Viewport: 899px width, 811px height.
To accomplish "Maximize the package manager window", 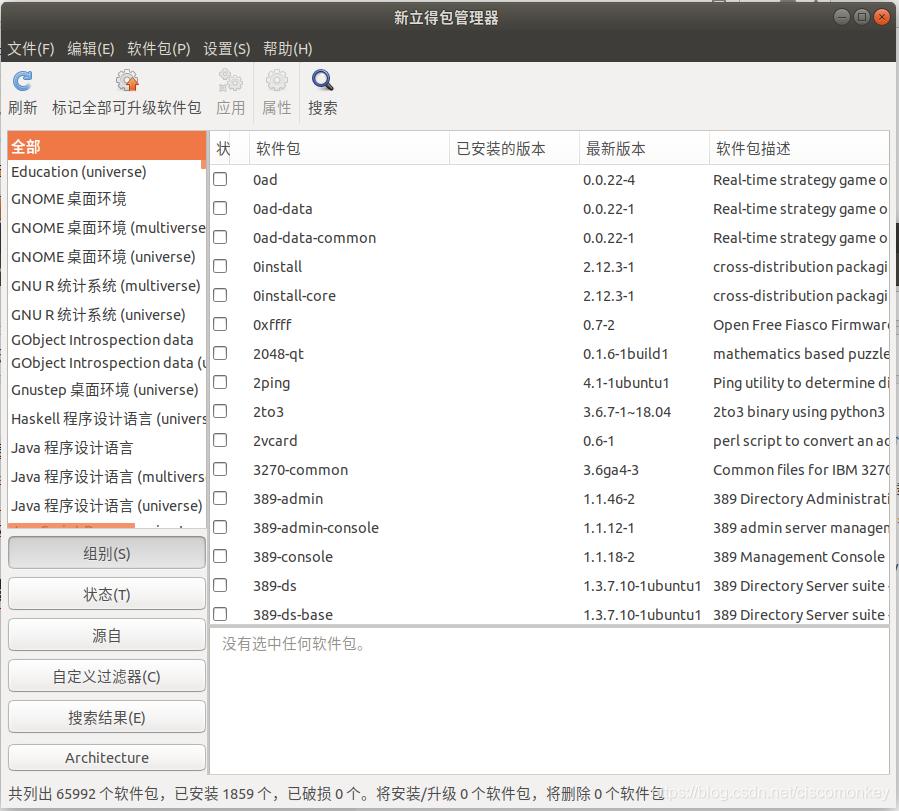I will coord(862,17).
